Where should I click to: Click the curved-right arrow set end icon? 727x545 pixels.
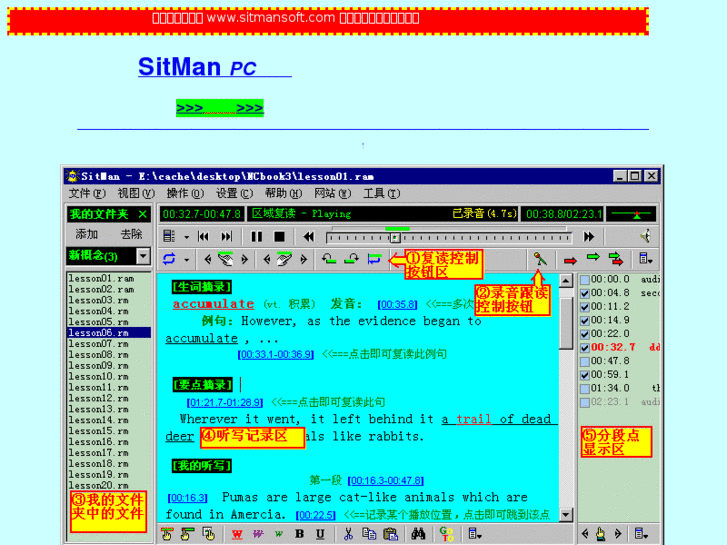pyautogui.click(x=351, y=259)
